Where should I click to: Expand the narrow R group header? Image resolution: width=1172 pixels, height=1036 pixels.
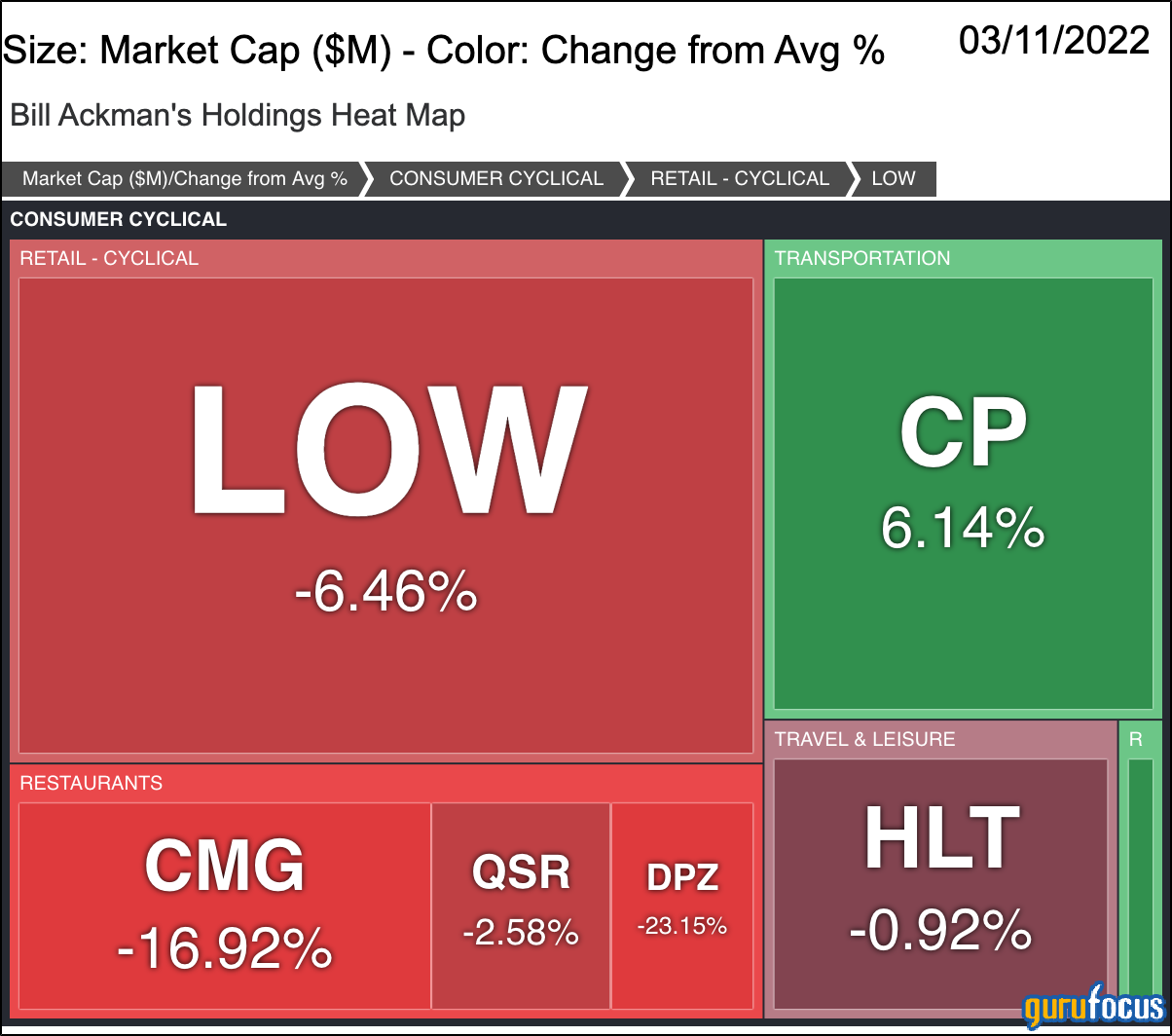pyautogui.click(x=1136, y=739)
